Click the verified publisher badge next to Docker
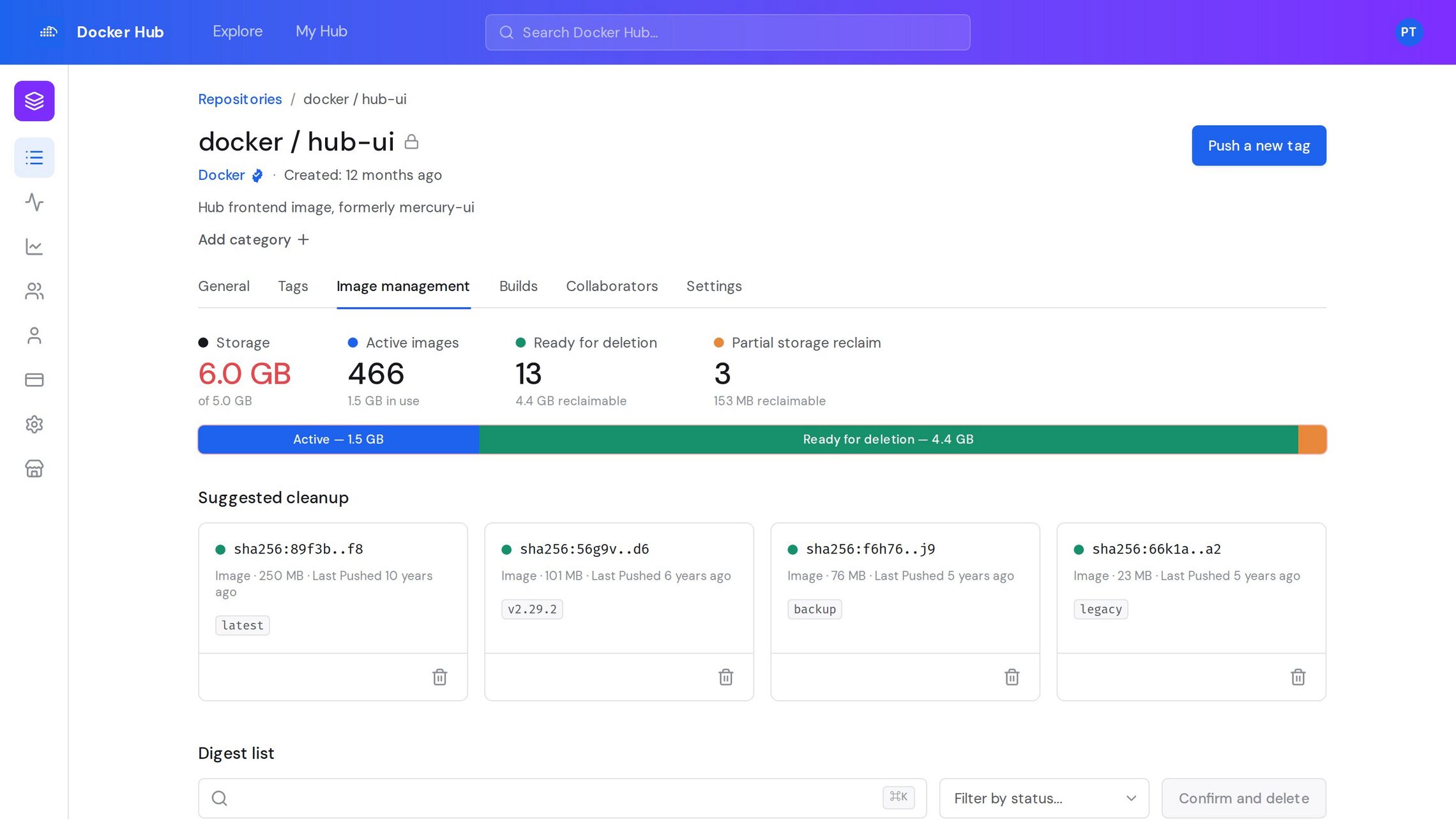Screen dimensions: 1456x819 257,176
